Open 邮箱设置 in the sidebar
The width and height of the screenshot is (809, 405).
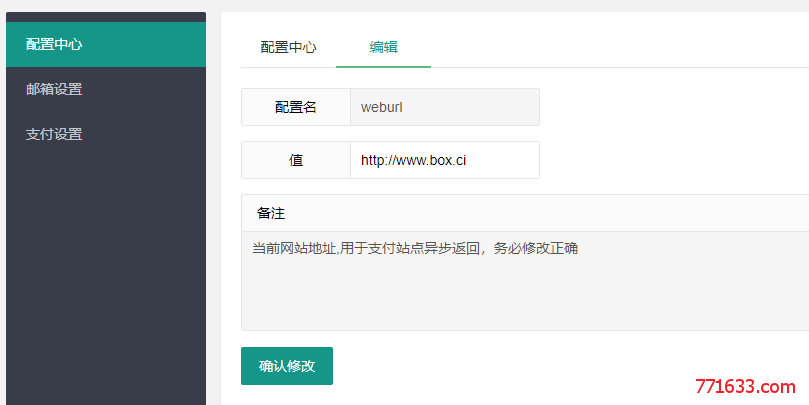coord(106,89)
